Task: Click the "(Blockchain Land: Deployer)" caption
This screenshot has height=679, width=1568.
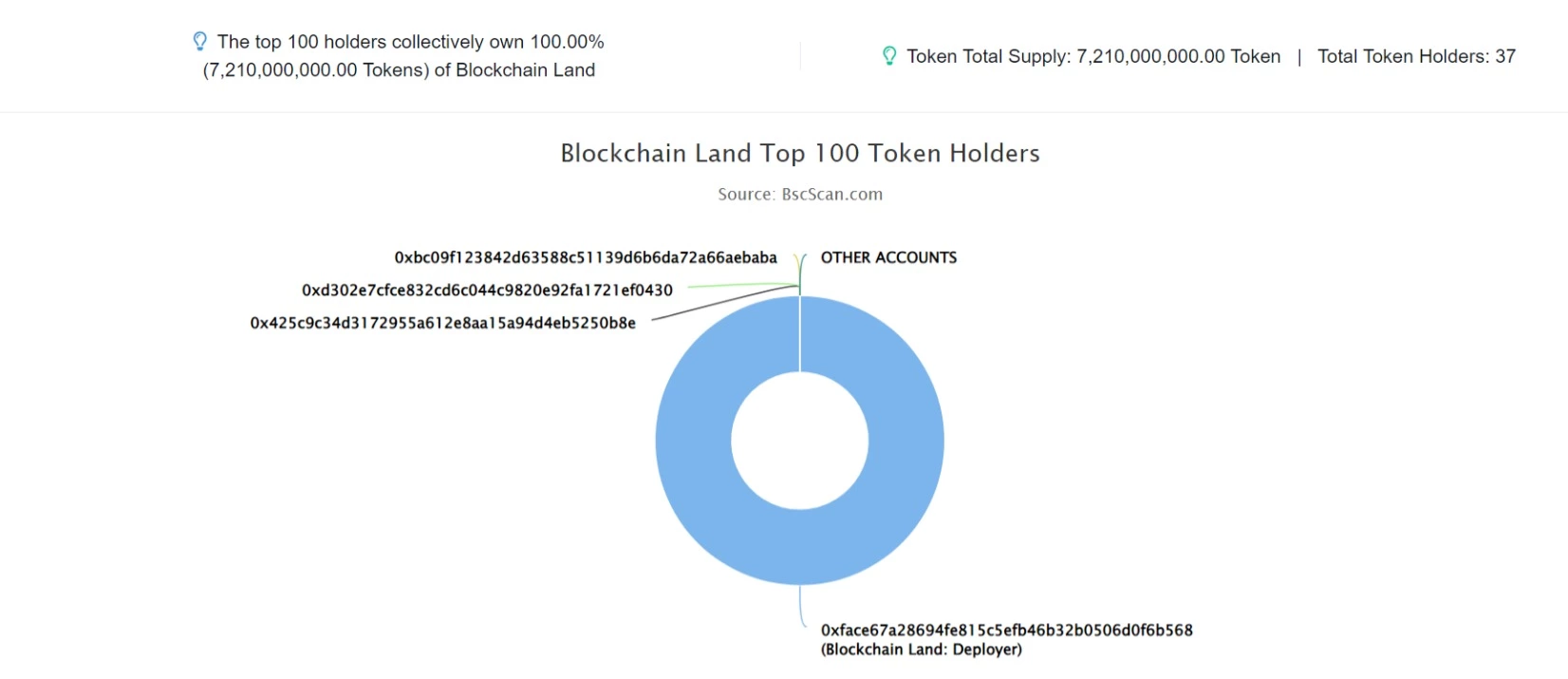Action: point(922,650)
